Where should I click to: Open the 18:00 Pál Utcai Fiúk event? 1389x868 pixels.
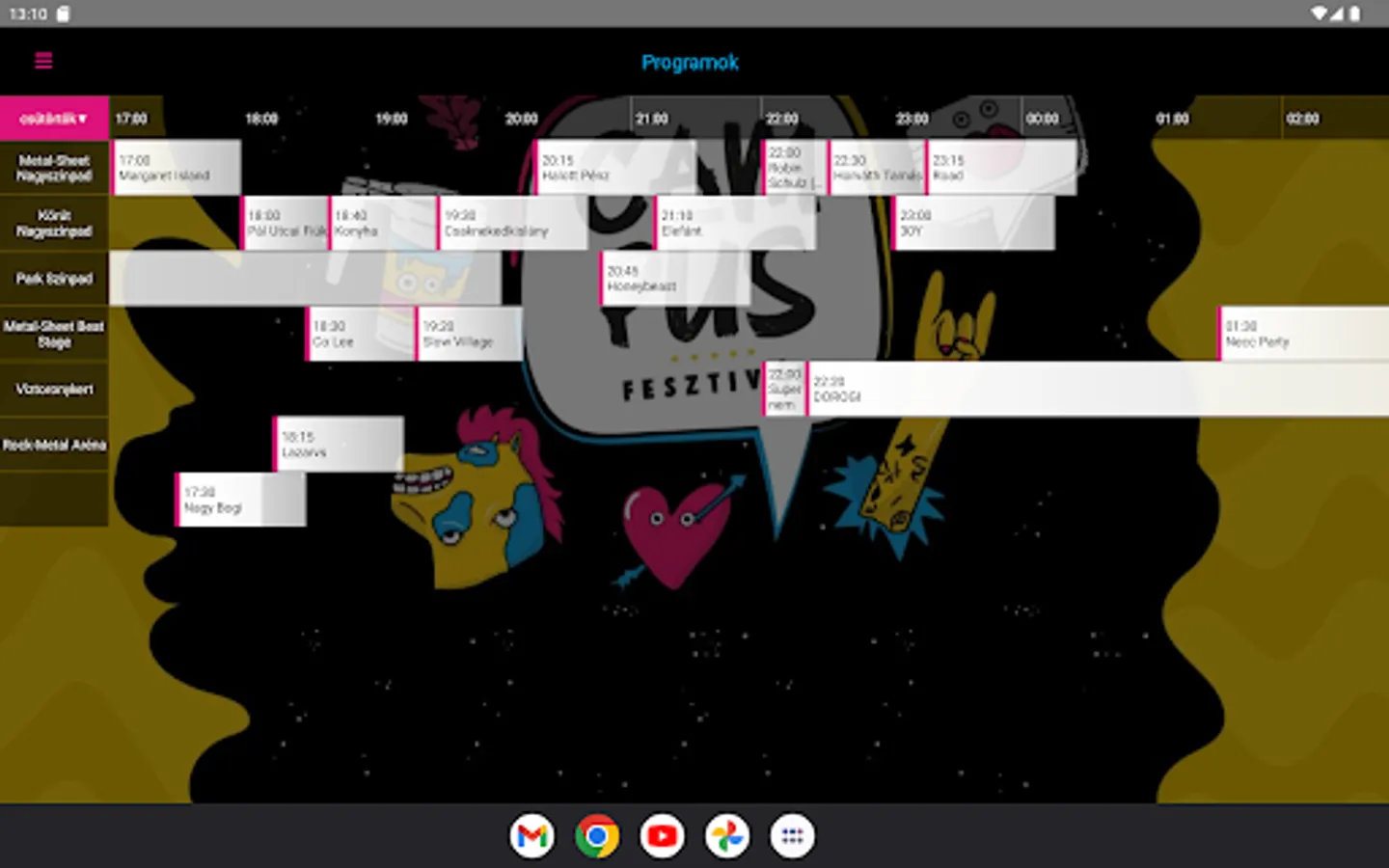285,223
